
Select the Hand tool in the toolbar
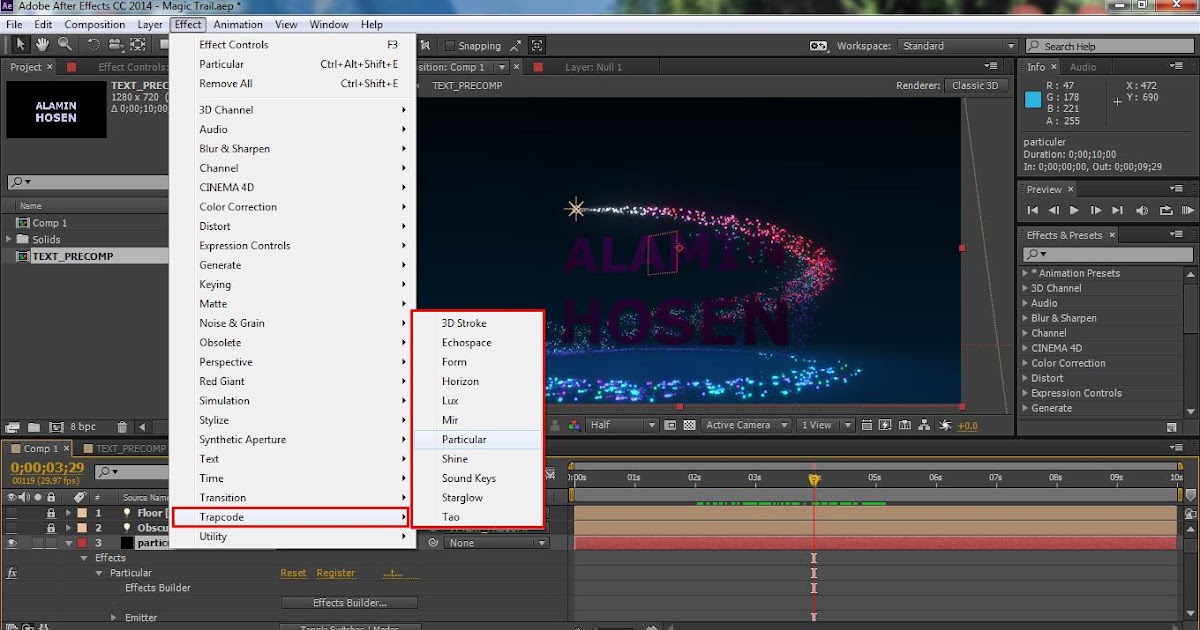coord(42,45)
